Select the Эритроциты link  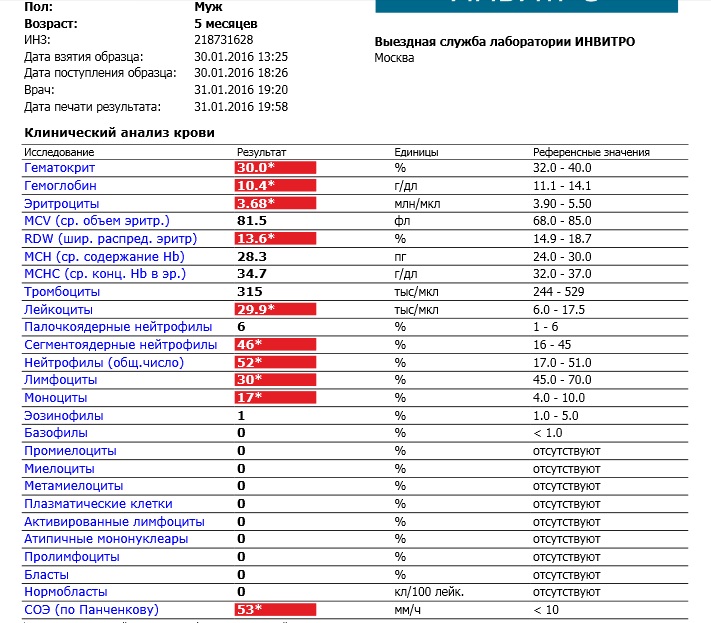(x=59, y=203)
